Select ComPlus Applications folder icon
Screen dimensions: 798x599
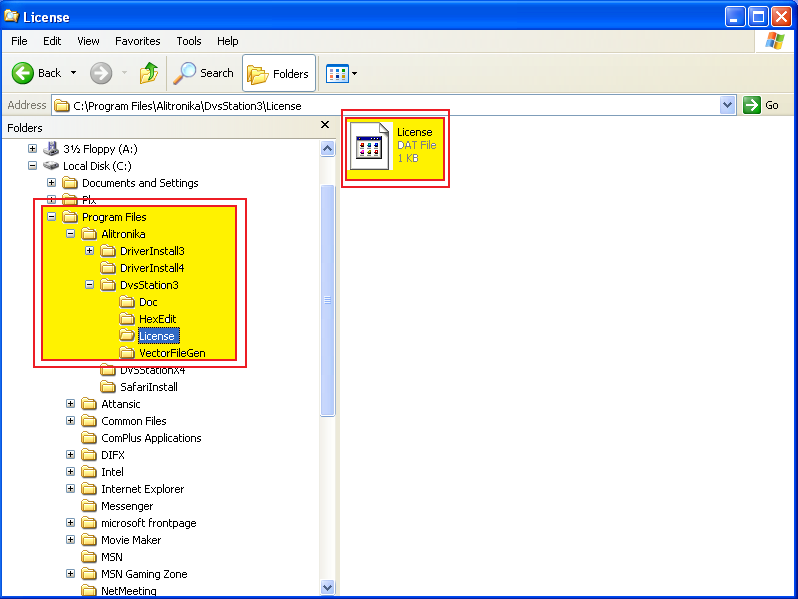coord(89,438)
